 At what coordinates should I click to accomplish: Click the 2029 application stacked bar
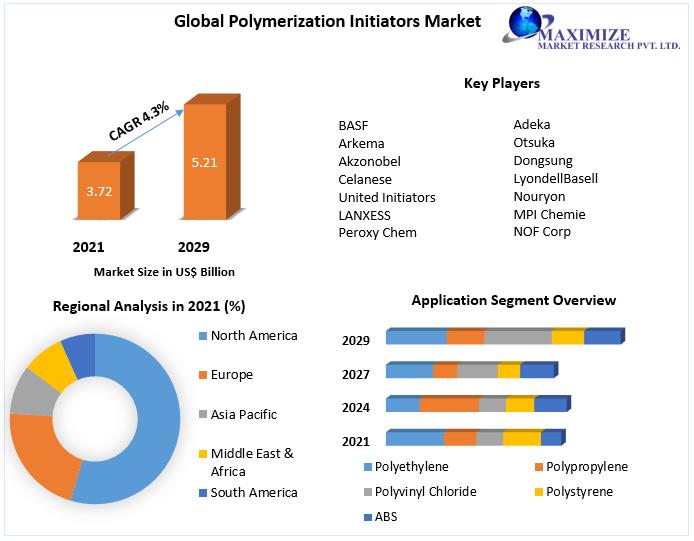click(x=505, y=336)
